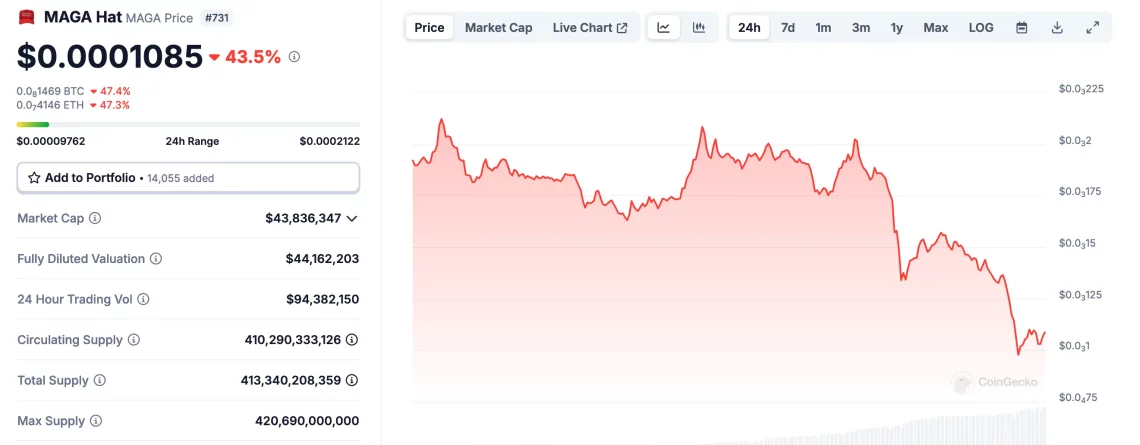Download the chart data
1140x445 pixels.
[1057, 28]
